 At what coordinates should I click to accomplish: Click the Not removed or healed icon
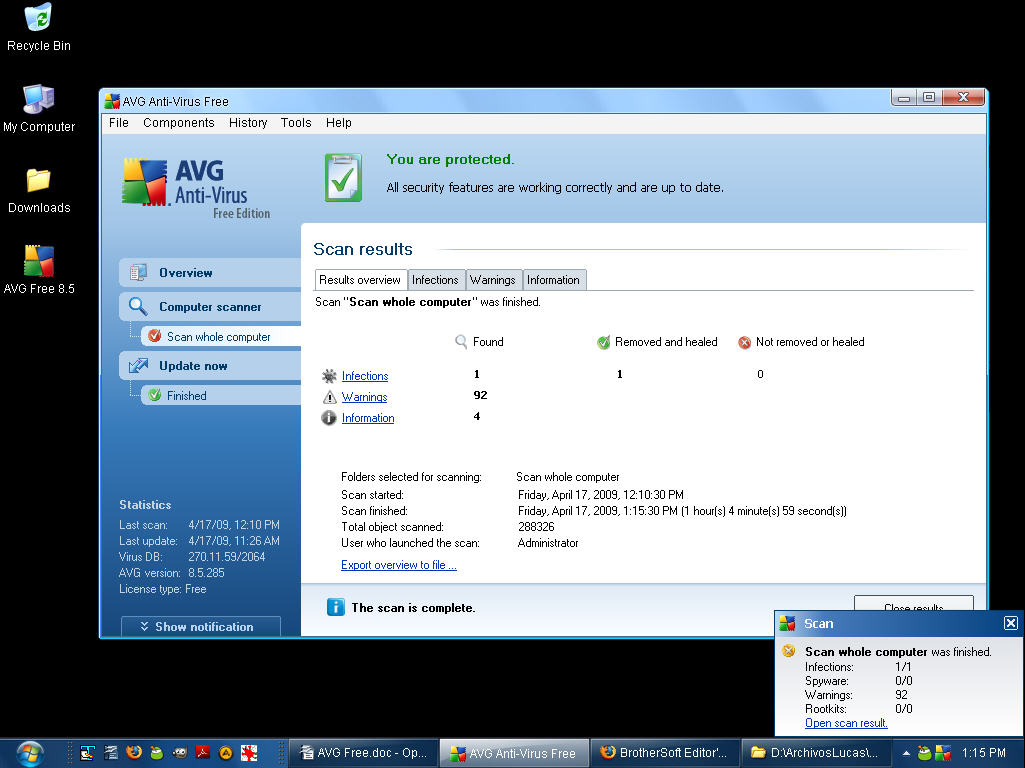point(744,342)
